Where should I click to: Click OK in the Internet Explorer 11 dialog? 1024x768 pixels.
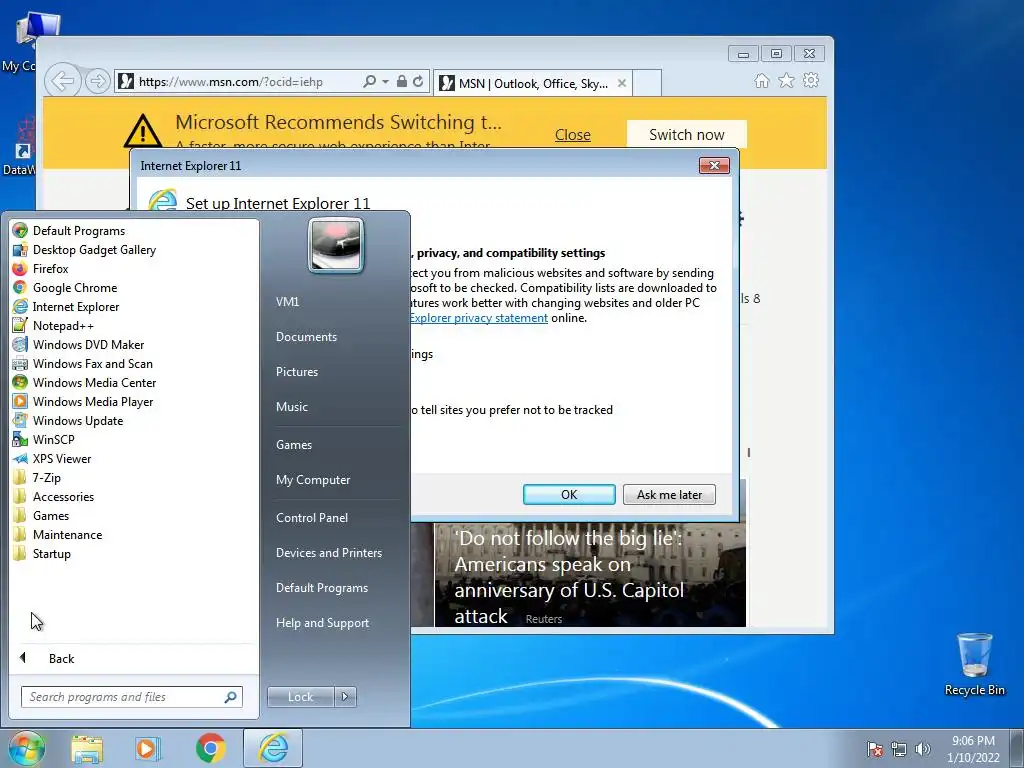point(569,494)
